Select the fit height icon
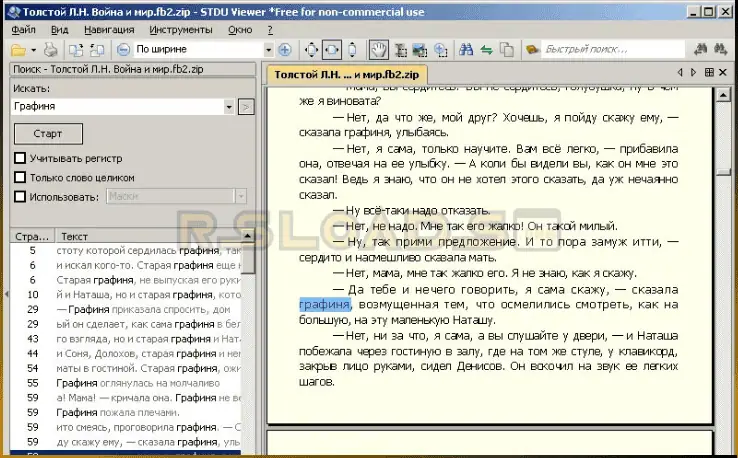 pyautogui.click(x=352, y=50)
